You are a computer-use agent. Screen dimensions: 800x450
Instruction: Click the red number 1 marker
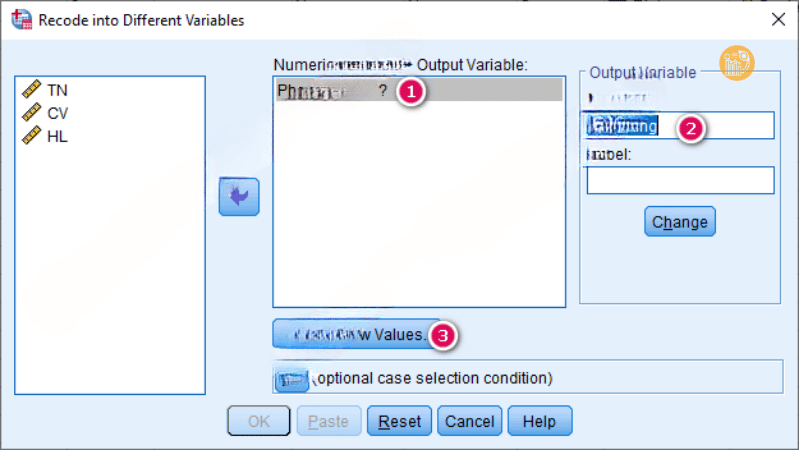click(411, 91)
